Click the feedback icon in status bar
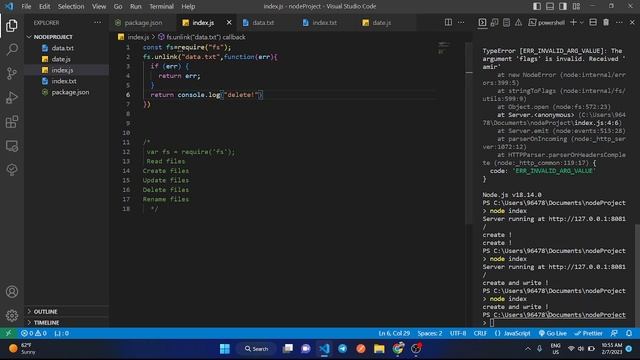The height and width of the screenshot is (360, 640). pyautogui.click(x=614, y=333)
